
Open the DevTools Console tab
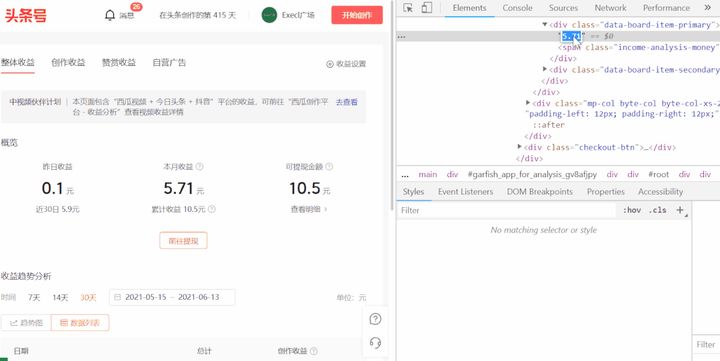pos(518,8)
